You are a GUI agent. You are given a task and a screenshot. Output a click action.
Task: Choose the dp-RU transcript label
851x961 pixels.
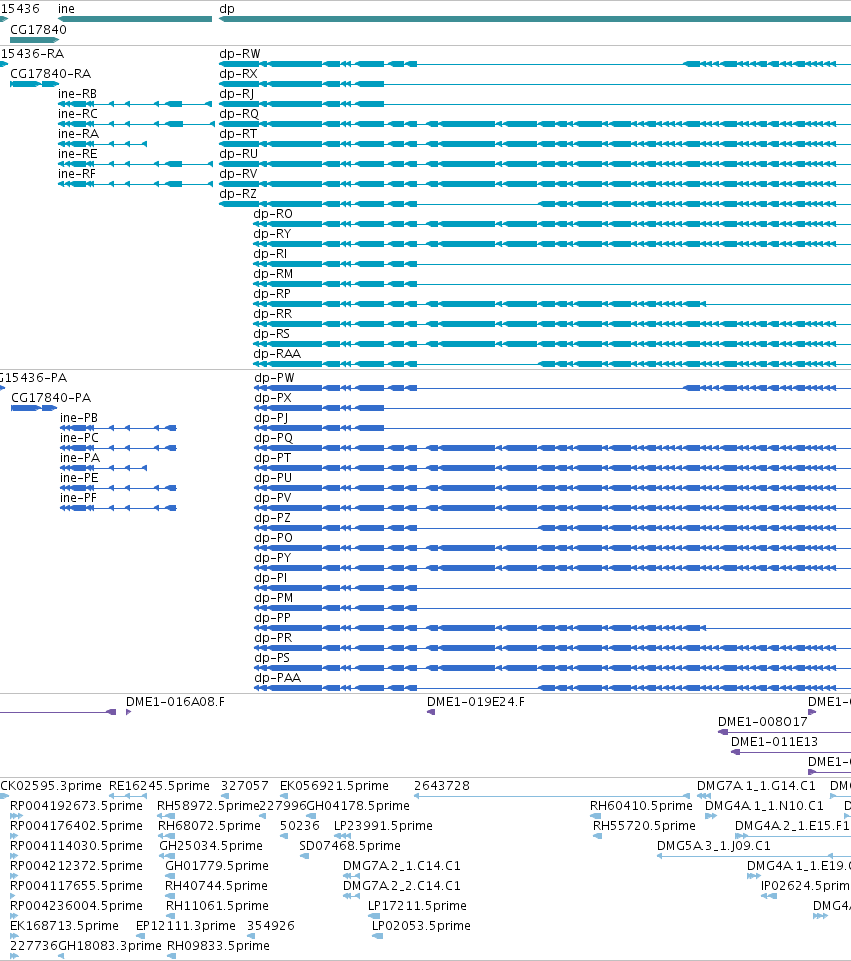tap(239, 154)
